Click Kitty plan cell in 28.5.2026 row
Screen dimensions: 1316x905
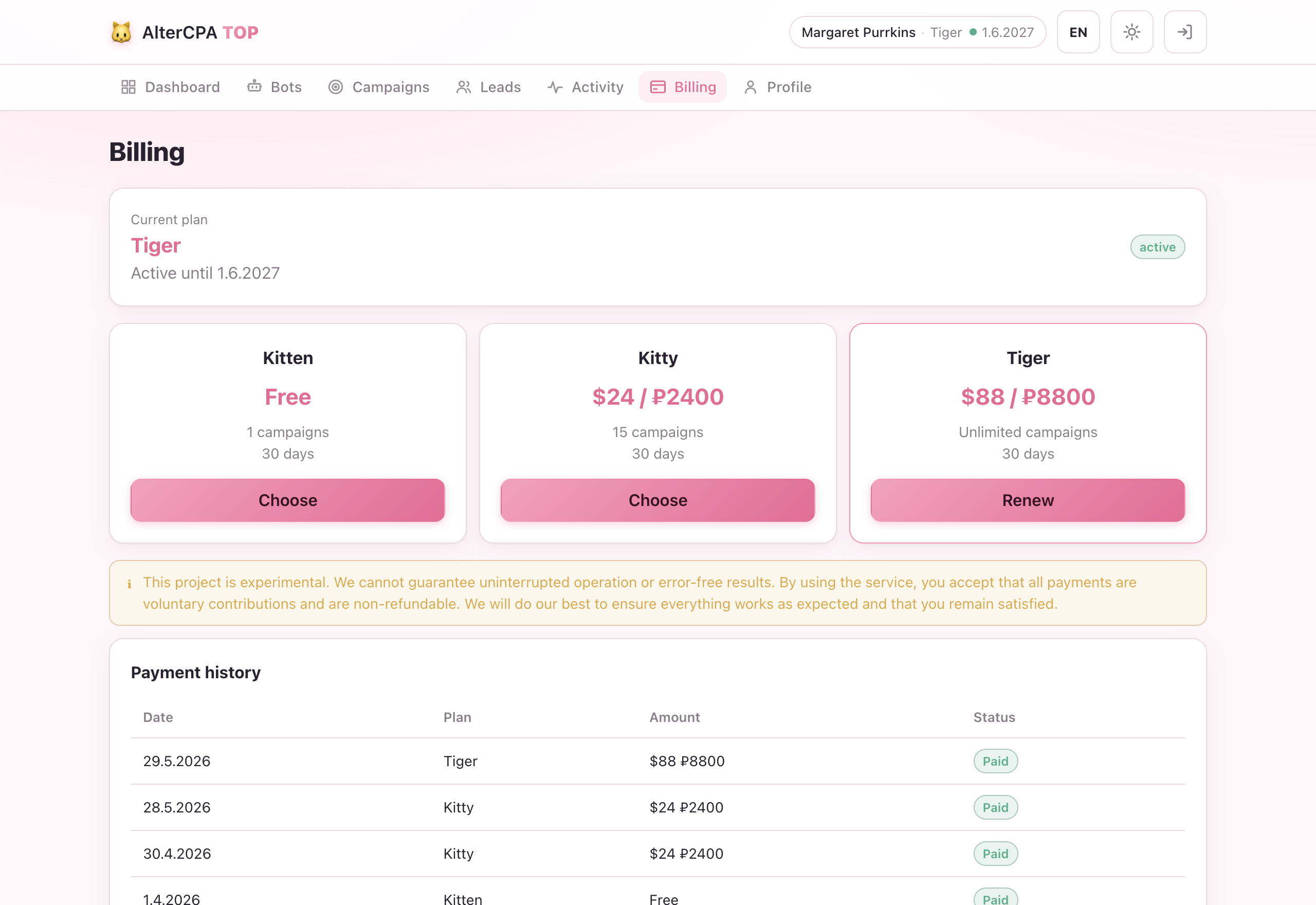click(459, 807)
